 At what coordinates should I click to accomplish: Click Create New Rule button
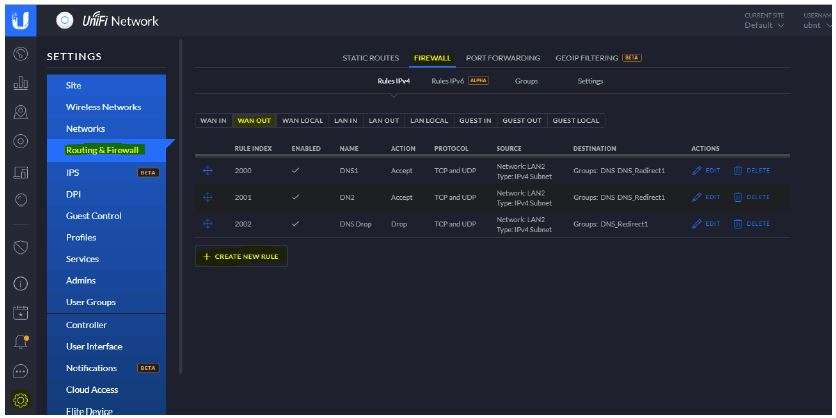pyautogui.click(x=242, y=256)
